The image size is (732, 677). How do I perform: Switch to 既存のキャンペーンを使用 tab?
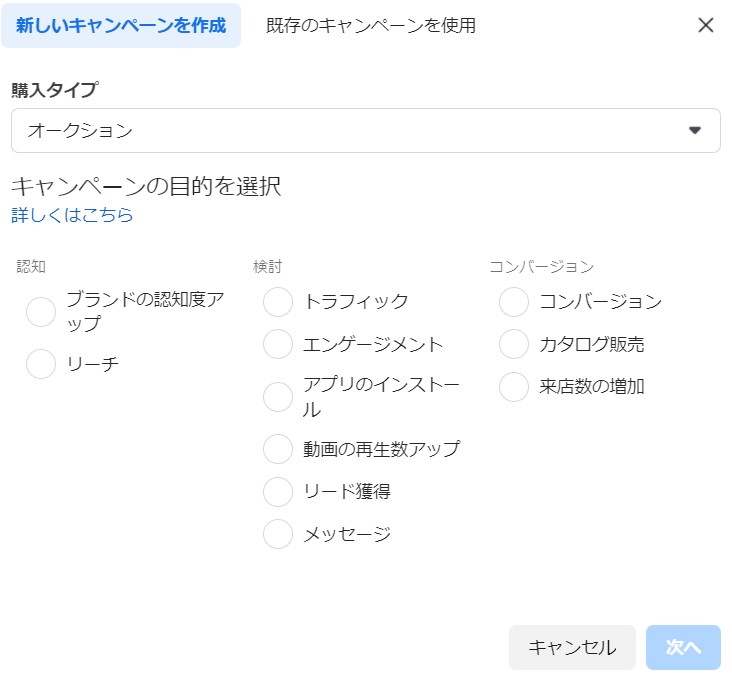point(370,25)
